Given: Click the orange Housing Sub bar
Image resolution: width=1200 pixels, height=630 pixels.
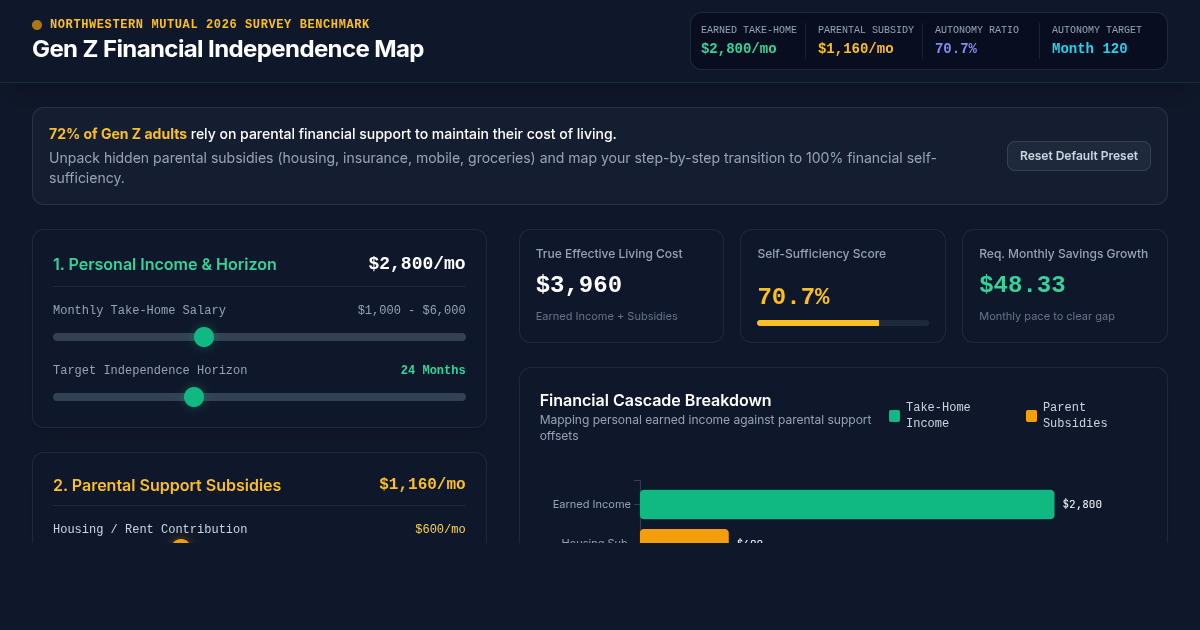Looking at the screenshot, I should pyautogui.click(x=684, y=536).
